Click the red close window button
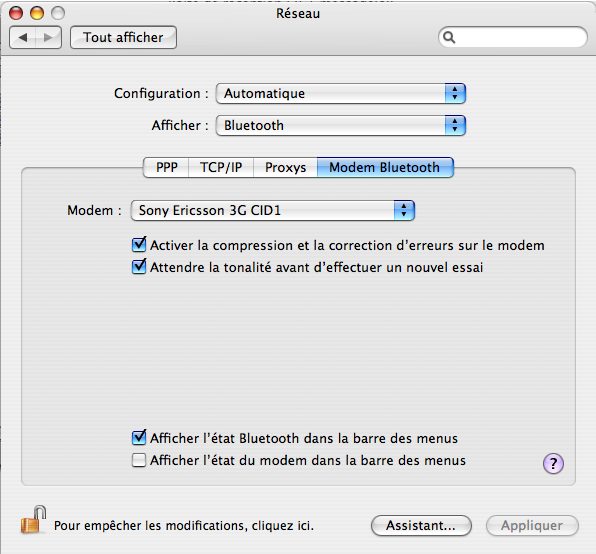This screenshot has height=554, width=596. click(x=16, y=13)
